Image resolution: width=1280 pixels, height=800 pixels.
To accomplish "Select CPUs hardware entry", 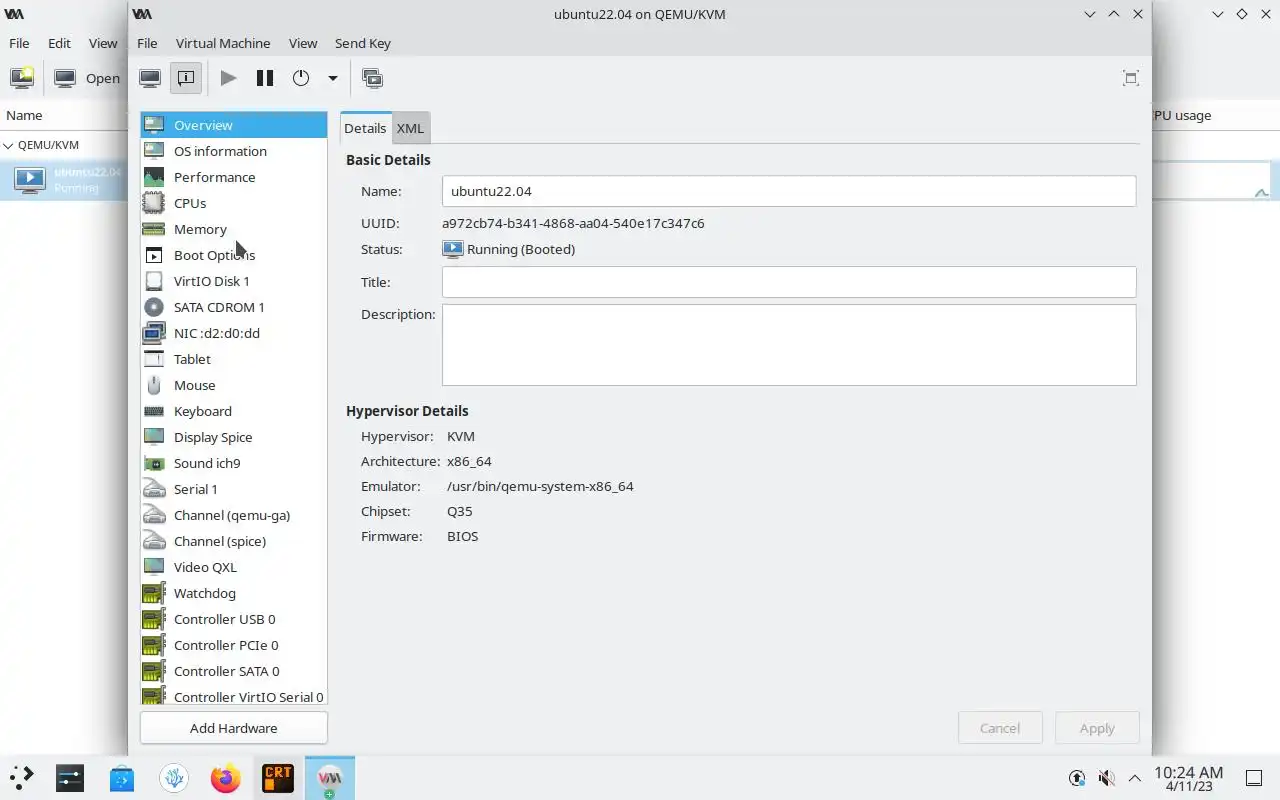I will click(x=234, y=203).
